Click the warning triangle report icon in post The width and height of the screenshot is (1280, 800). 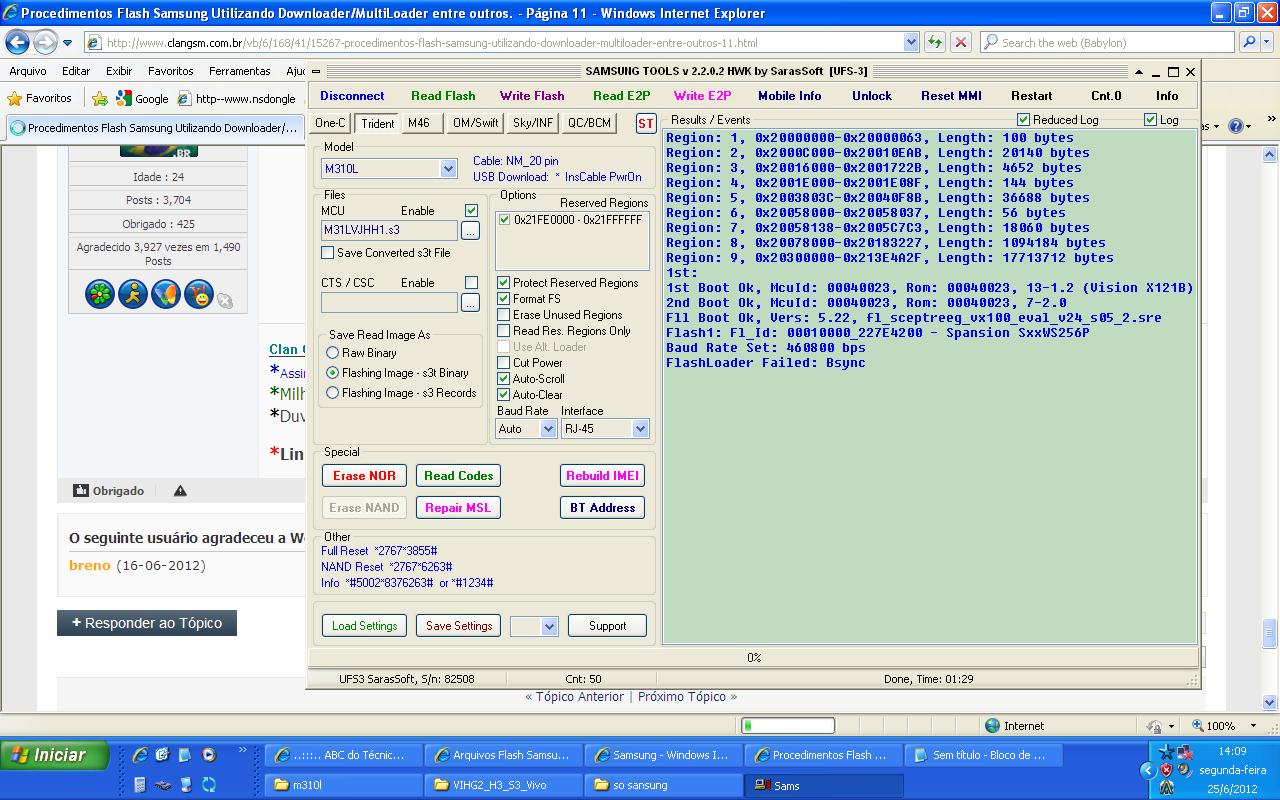180,491
